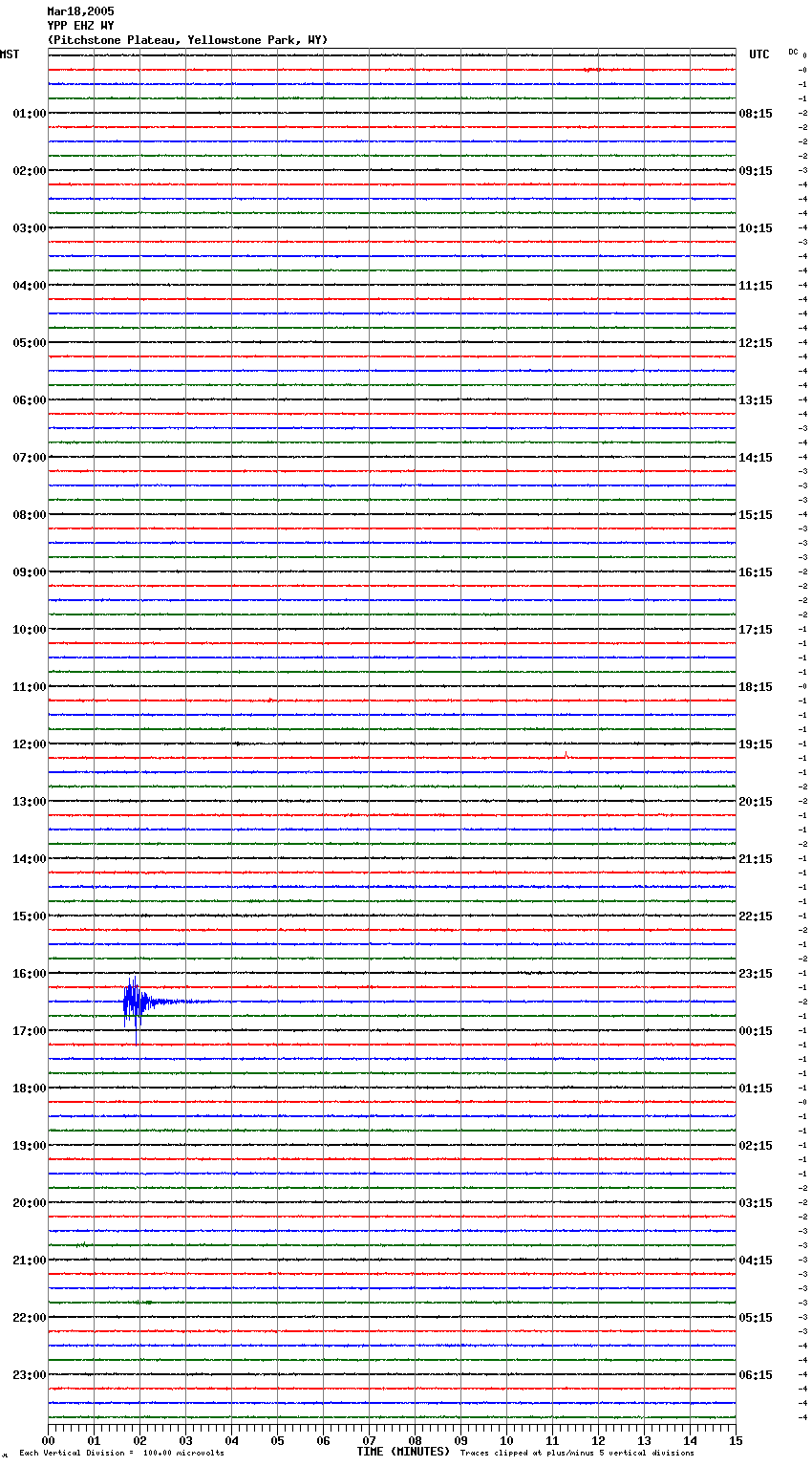
Task: Click the 21:15 UTC time label
Action: (x=756, y=859)
